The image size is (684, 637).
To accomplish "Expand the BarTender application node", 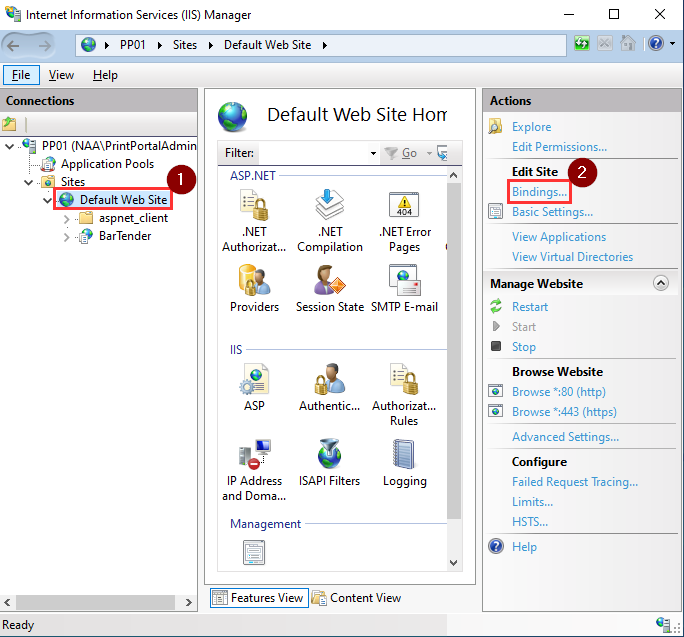I will coord(66,237).
